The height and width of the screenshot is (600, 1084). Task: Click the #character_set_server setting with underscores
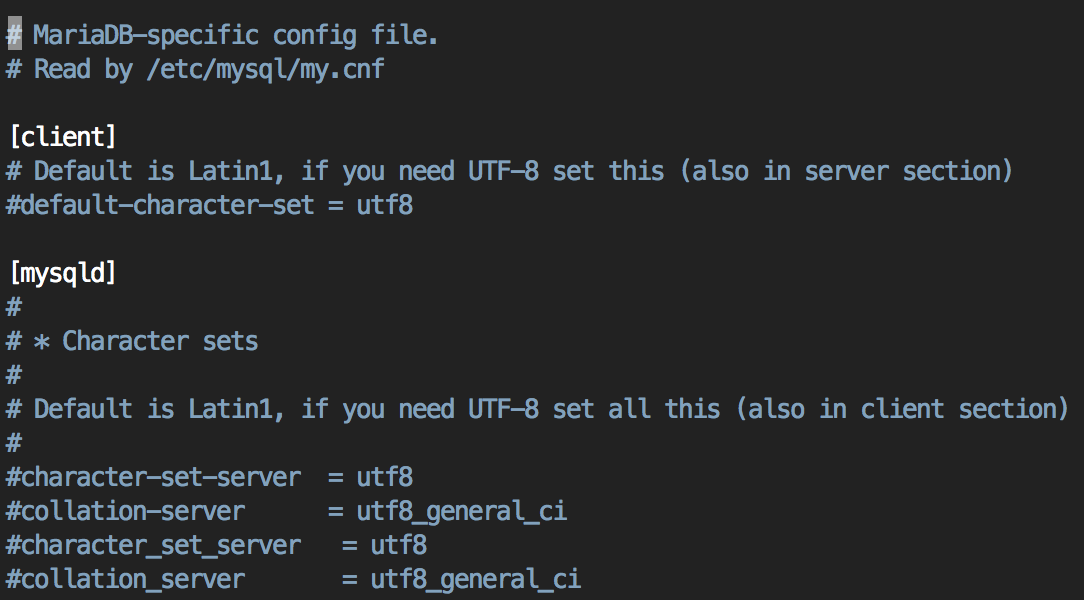point(153,545)
